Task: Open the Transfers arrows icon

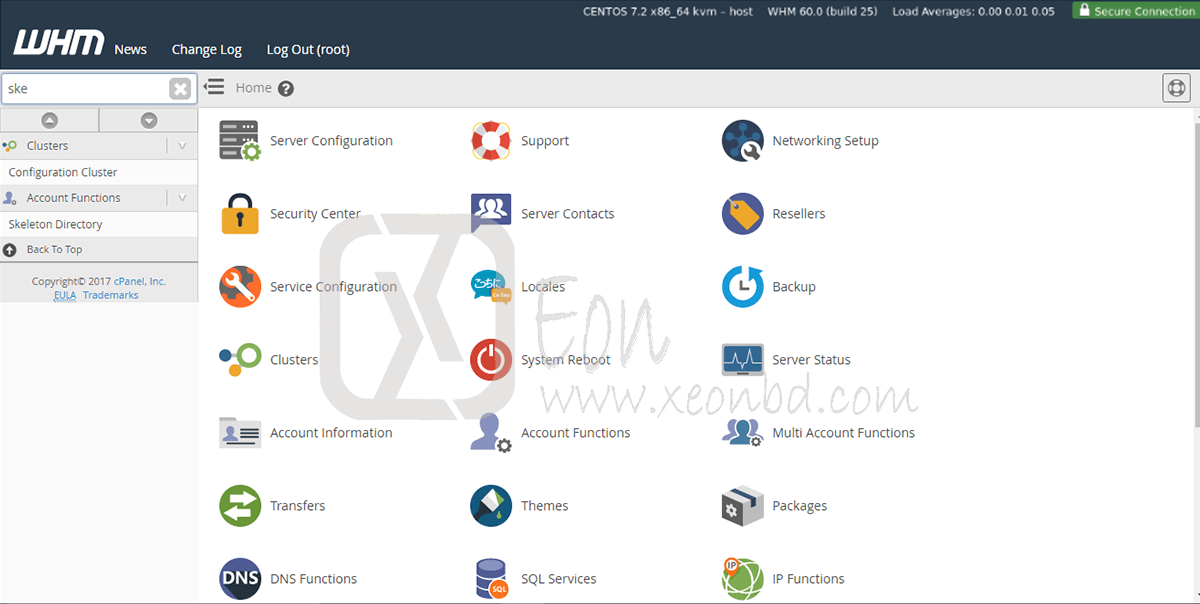Action: click(x=239, y=506)
